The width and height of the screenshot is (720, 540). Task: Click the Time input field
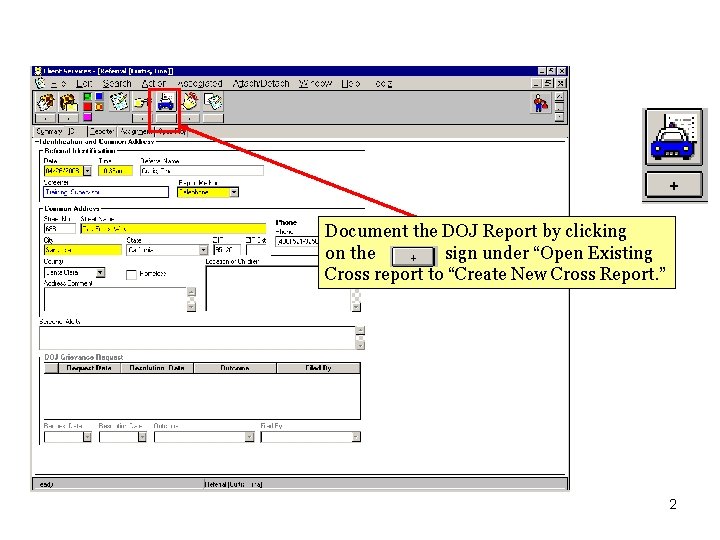[x=115, y=171]
